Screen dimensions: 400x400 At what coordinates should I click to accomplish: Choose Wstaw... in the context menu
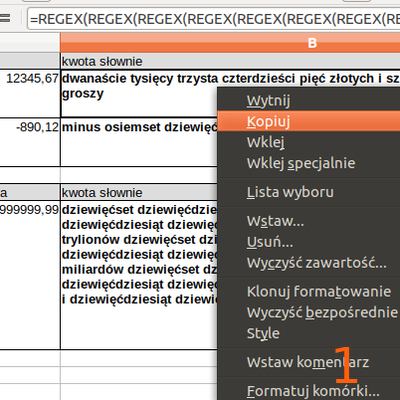pos(309,221)
